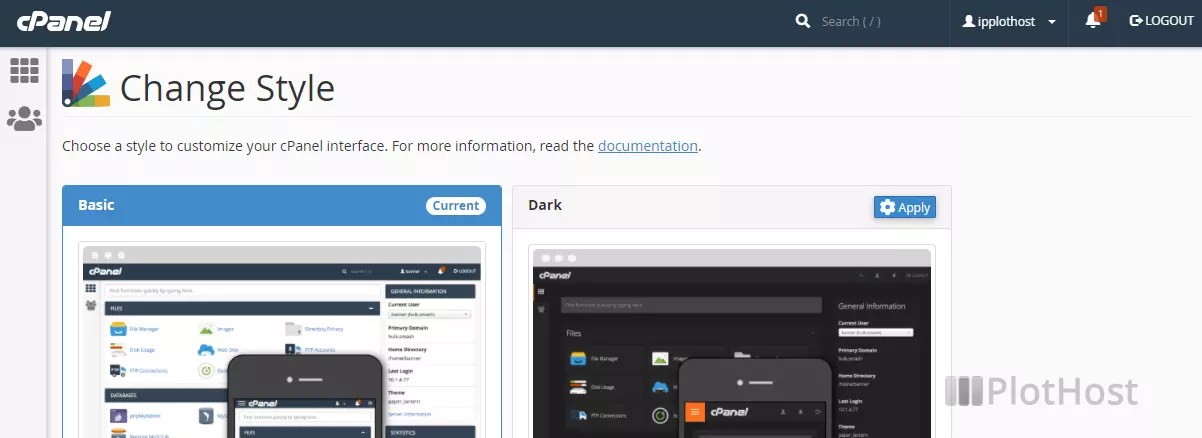Click the Change Style heading

pyautogui.click(x=227, y=88)
